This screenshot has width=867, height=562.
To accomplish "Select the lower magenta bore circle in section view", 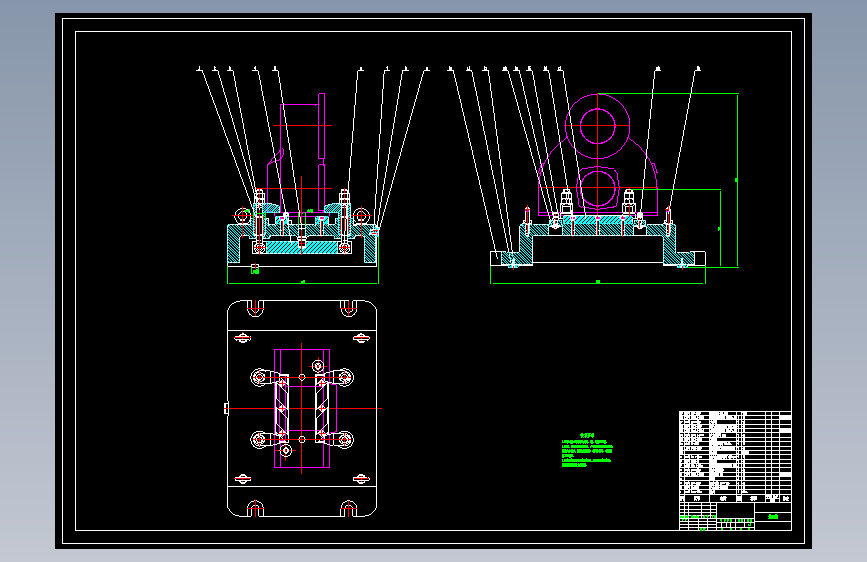I will coord(598,188).
